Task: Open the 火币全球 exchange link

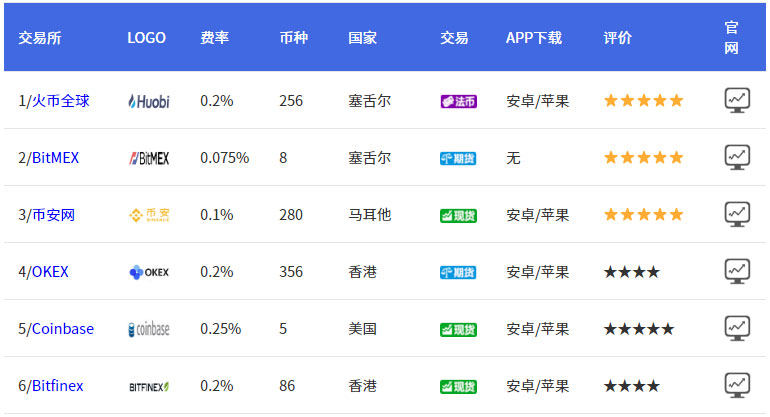Action: (60, 101)
